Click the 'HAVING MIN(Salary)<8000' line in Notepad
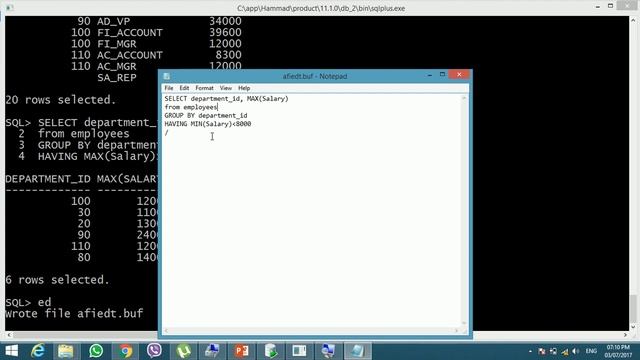This screenshot has height=360, width=640. pyautogui.click(x=208, y=124)
